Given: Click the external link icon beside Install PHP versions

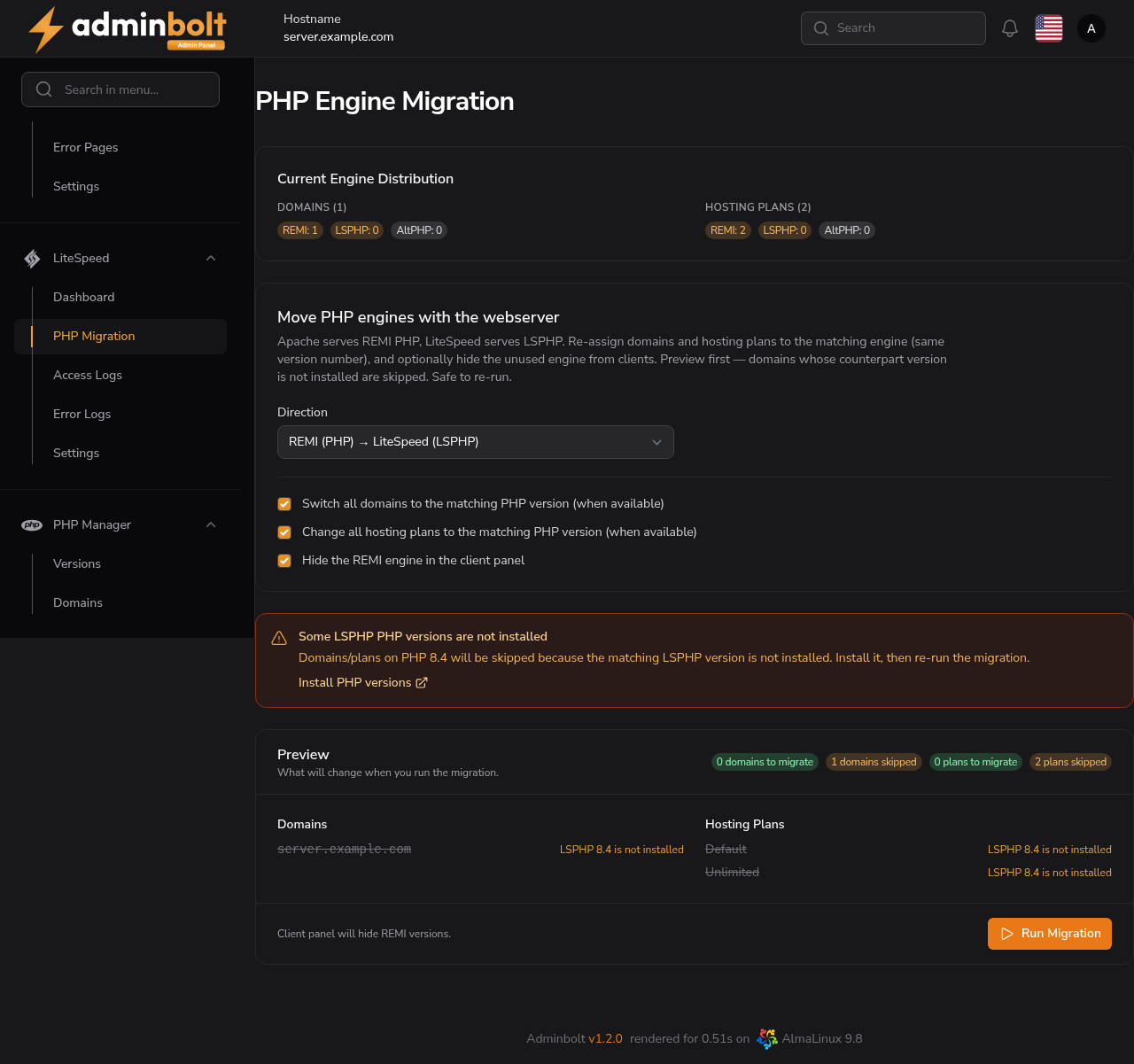Looking at the screenshot, I should (422, 682).
